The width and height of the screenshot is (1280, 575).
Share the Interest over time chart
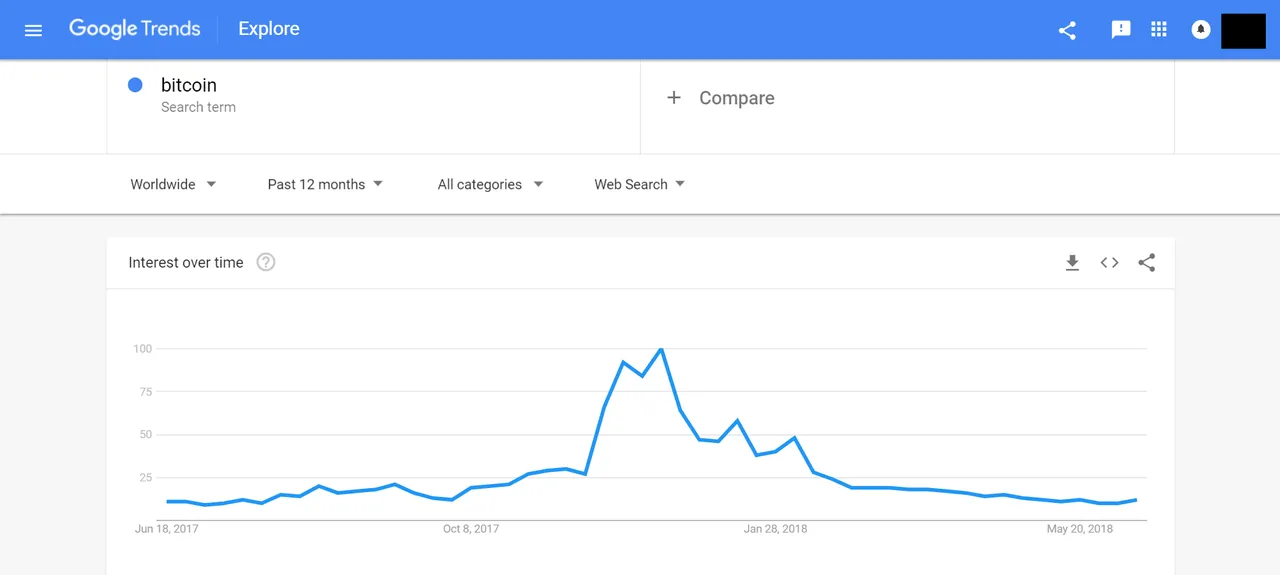(x=1147, y=263)
